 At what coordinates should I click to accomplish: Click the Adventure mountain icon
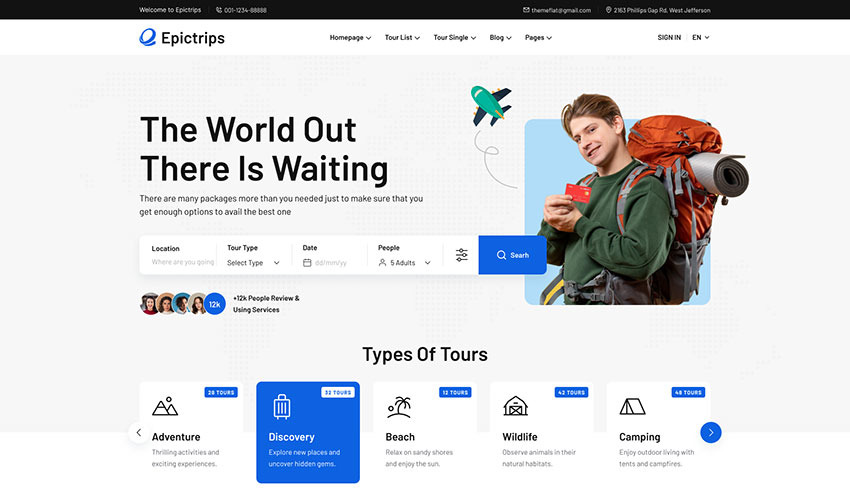[165, 406]
